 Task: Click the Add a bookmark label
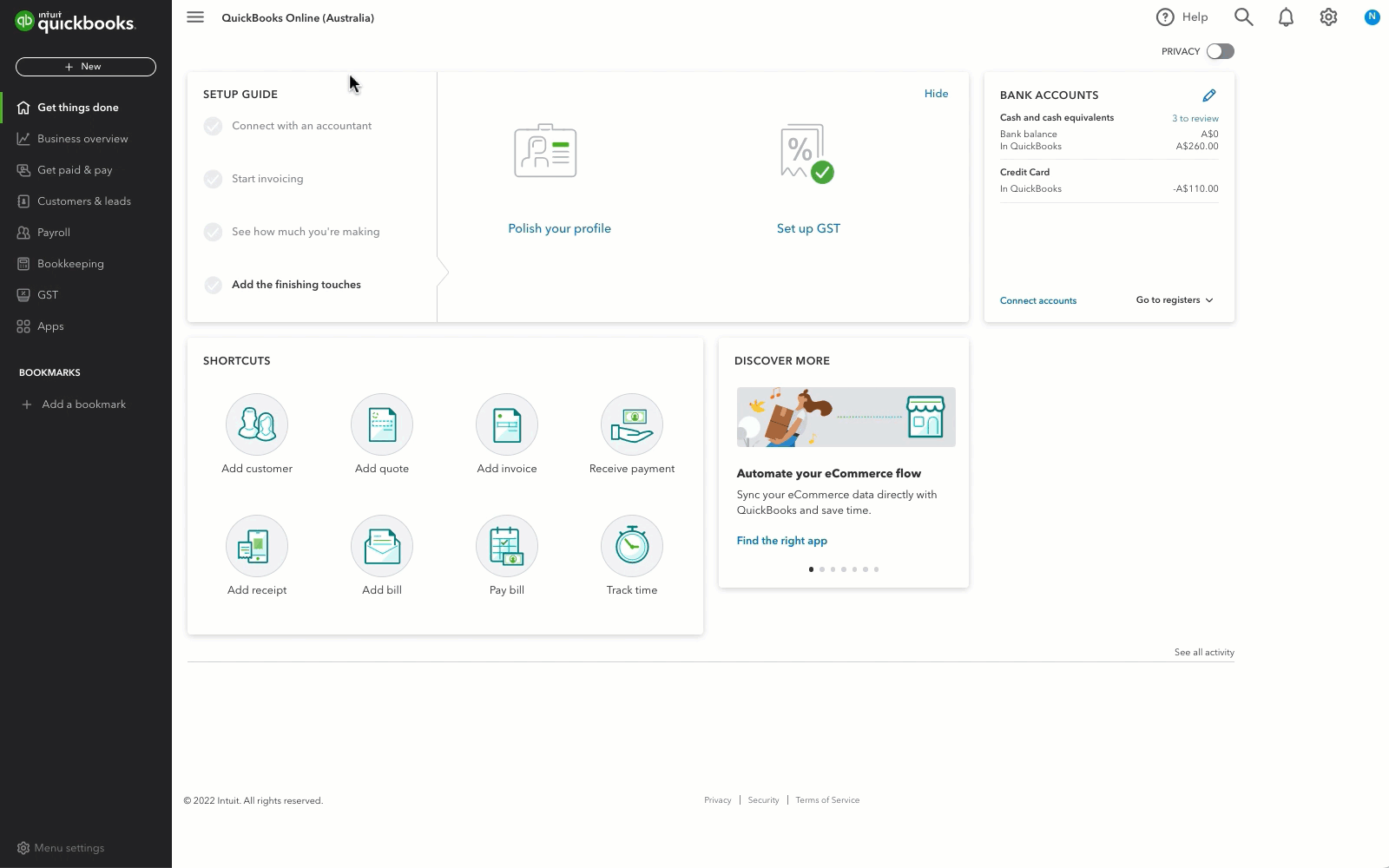point(84,404)
